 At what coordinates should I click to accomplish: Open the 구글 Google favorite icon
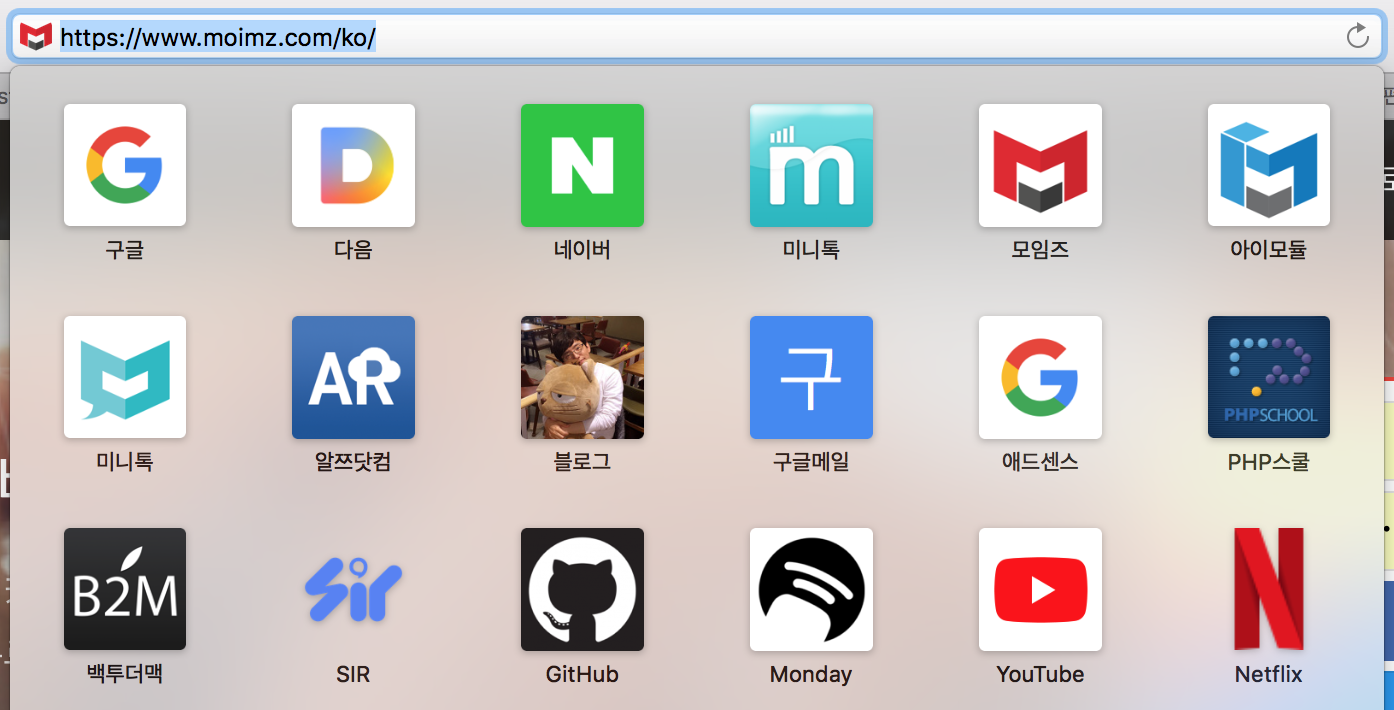pos(125,165)
